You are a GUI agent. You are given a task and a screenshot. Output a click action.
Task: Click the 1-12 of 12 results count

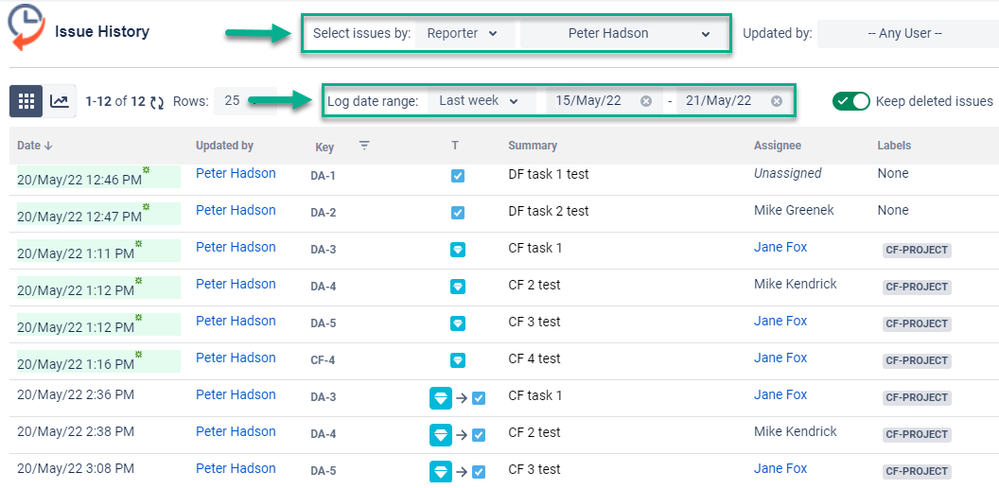(x=115, y=101)
